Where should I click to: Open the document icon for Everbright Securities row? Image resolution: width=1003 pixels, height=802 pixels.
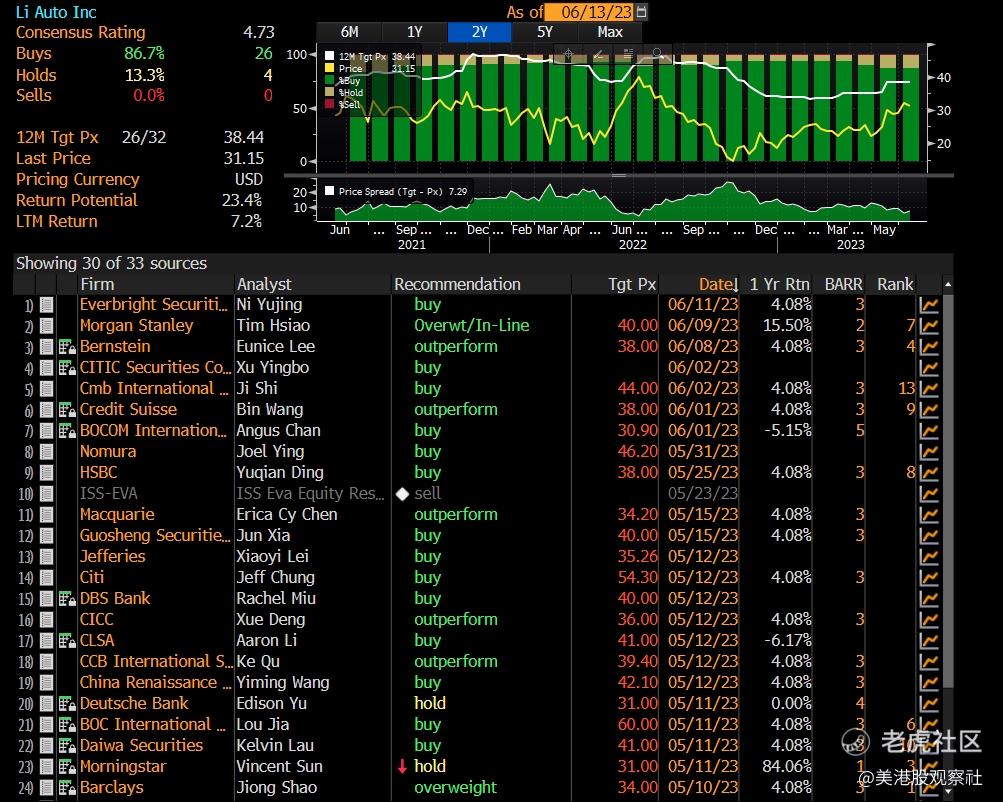click(46, 304)
